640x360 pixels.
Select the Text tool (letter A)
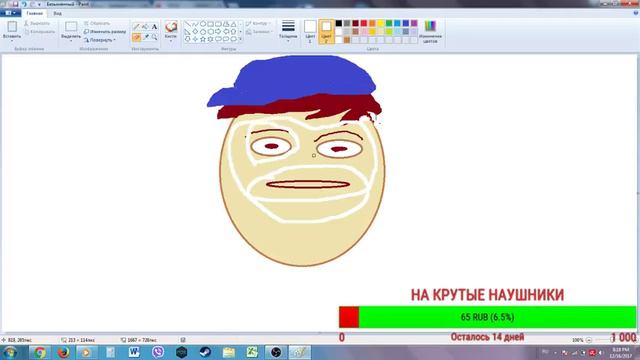point(154,27)
